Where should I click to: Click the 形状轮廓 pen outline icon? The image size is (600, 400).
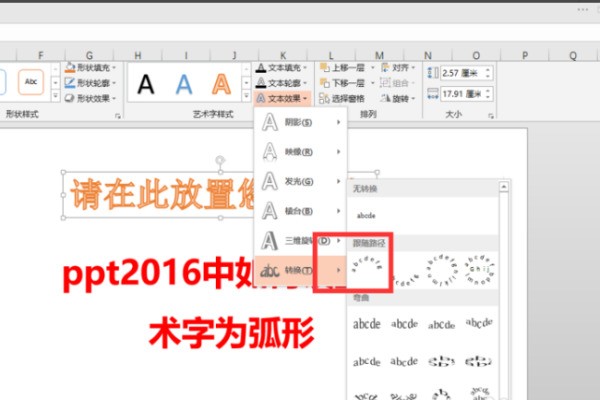(x=70, y=83)
